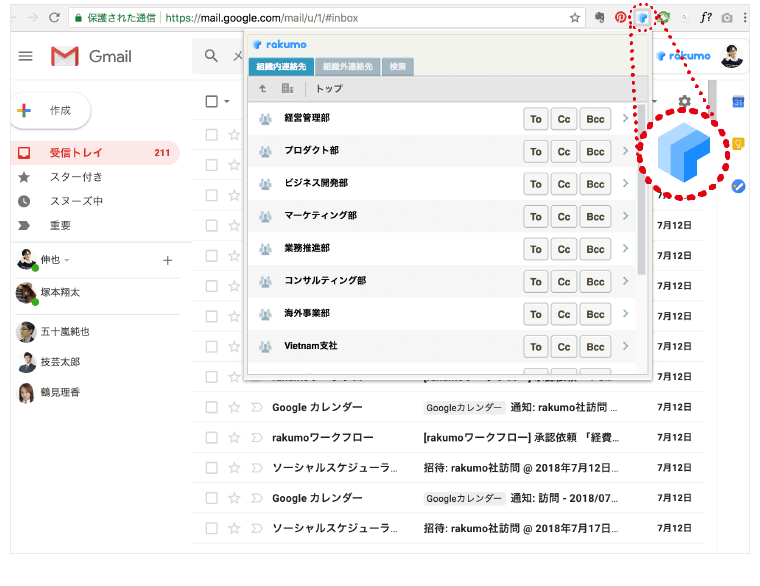Open the select-all dropdown arrow
The height and width of the screenshot is (586, 760).
tap(226, 102)
